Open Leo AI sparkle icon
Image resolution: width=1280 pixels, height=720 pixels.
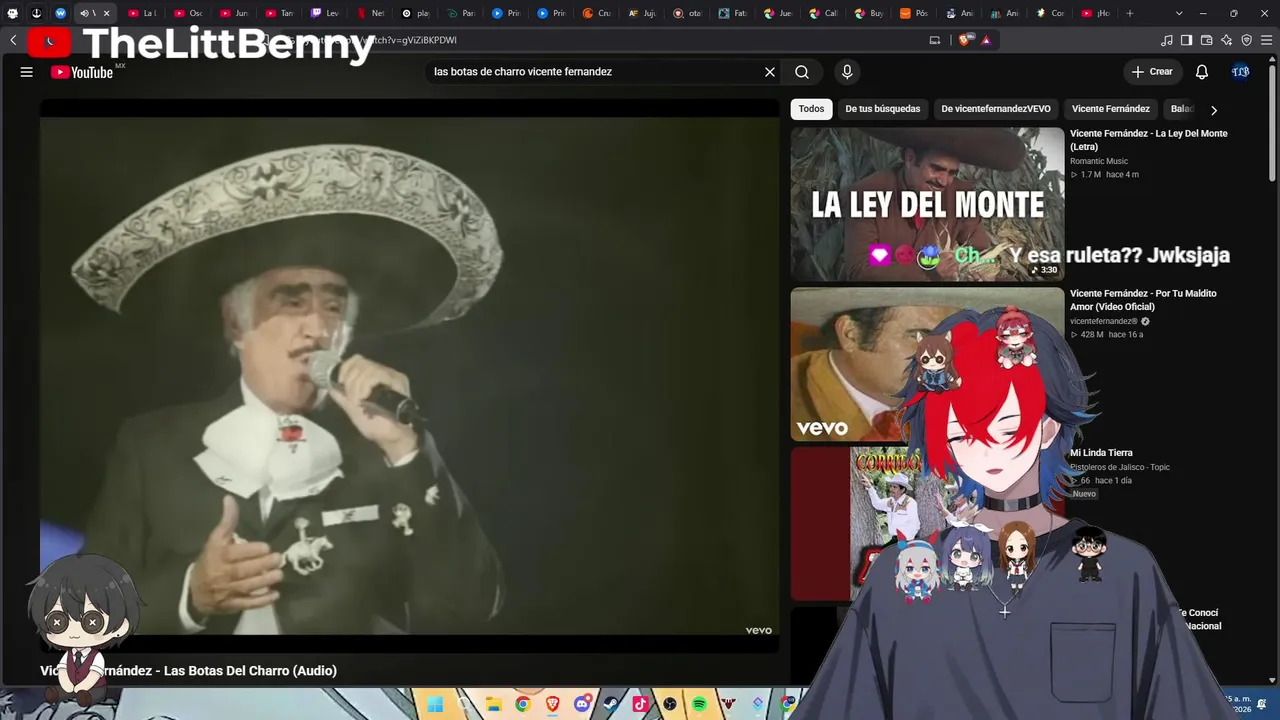tap(1227, 40)
